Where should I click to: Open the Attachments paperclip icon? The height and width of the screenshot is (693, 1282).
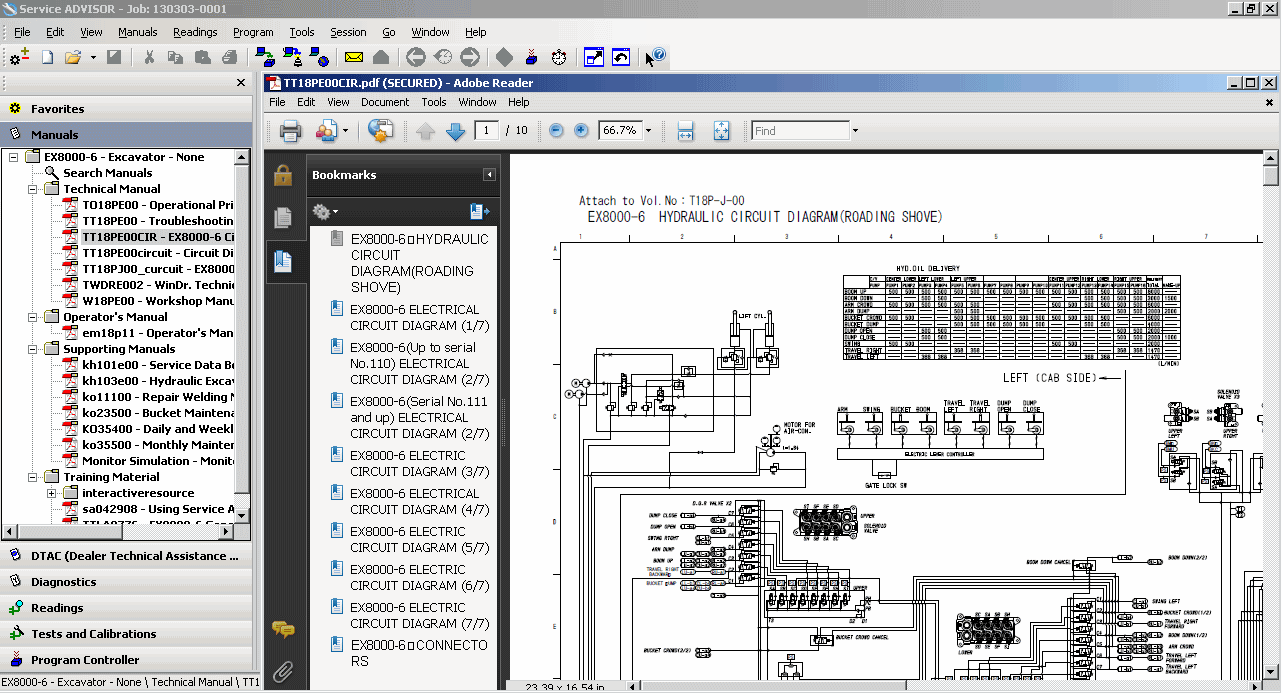click(283, 671)
